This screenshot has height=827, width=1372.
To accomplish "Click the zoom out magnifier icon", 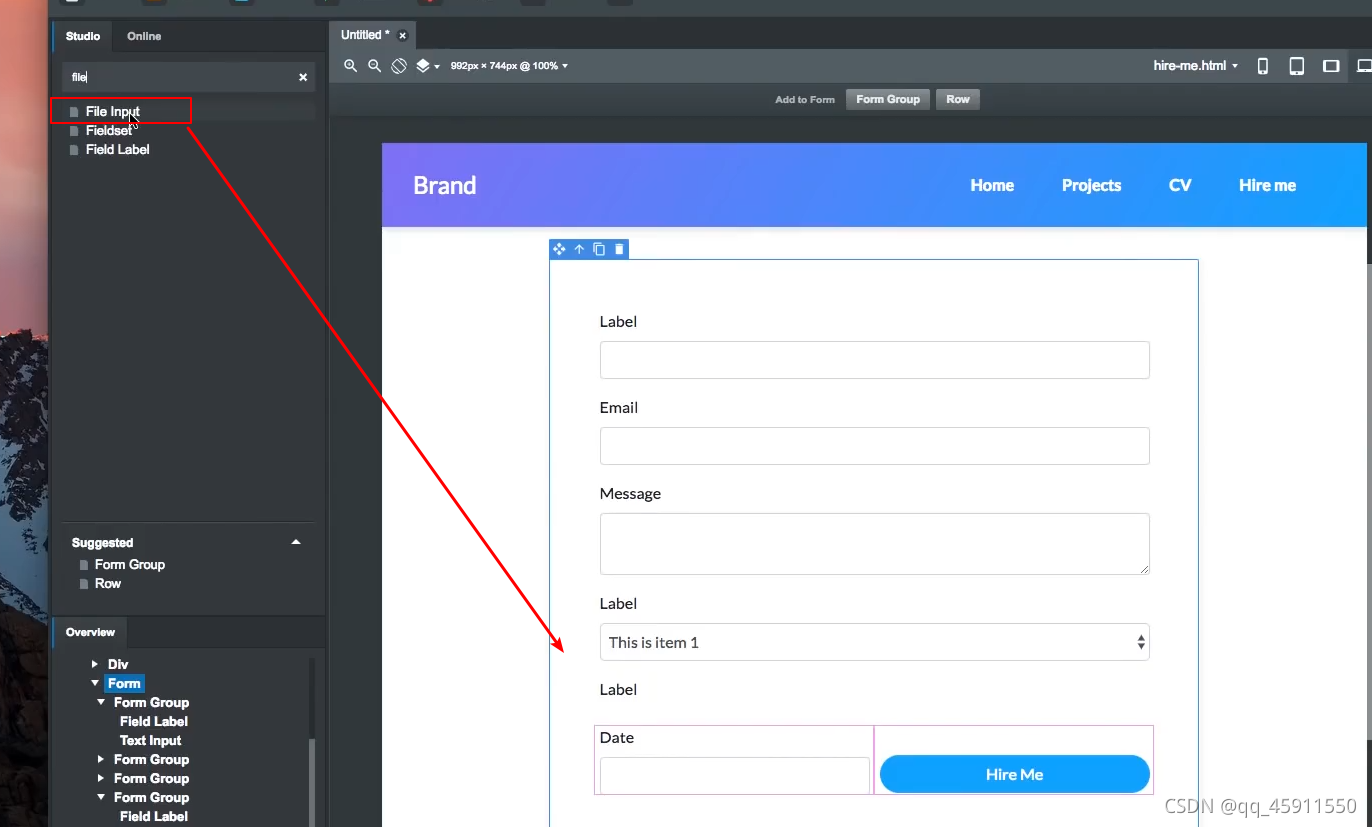I will click(374, 65).
